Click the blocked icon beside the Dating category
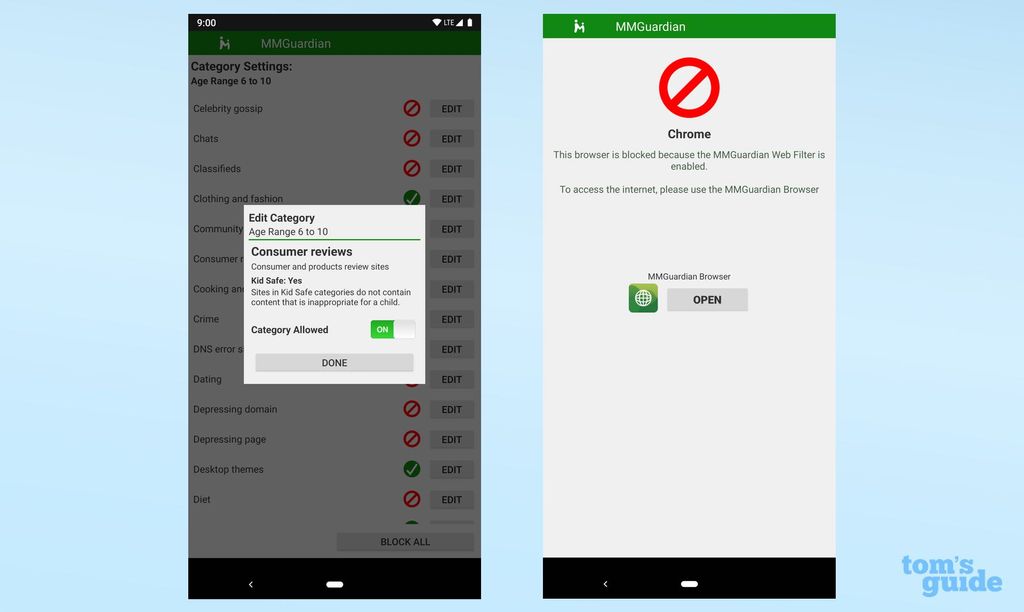The height and width of the screenshot is (612, 1024). tap(411, 379)
